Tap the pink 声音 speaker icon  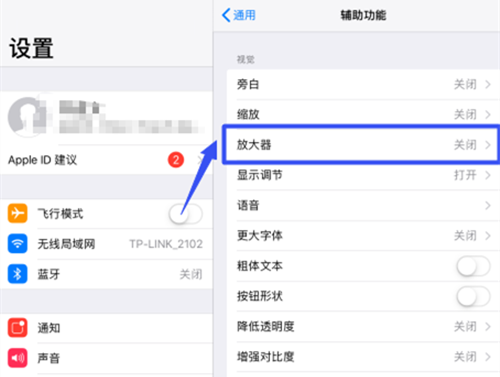(17, 358)
